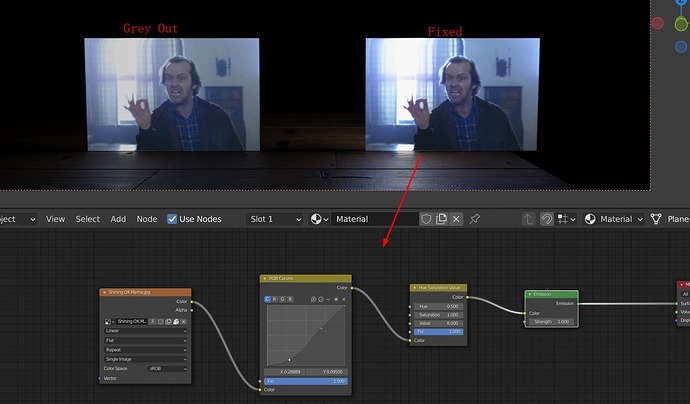690x404 pixels.
Task: Click the material name field
Action: coord(374,219)
